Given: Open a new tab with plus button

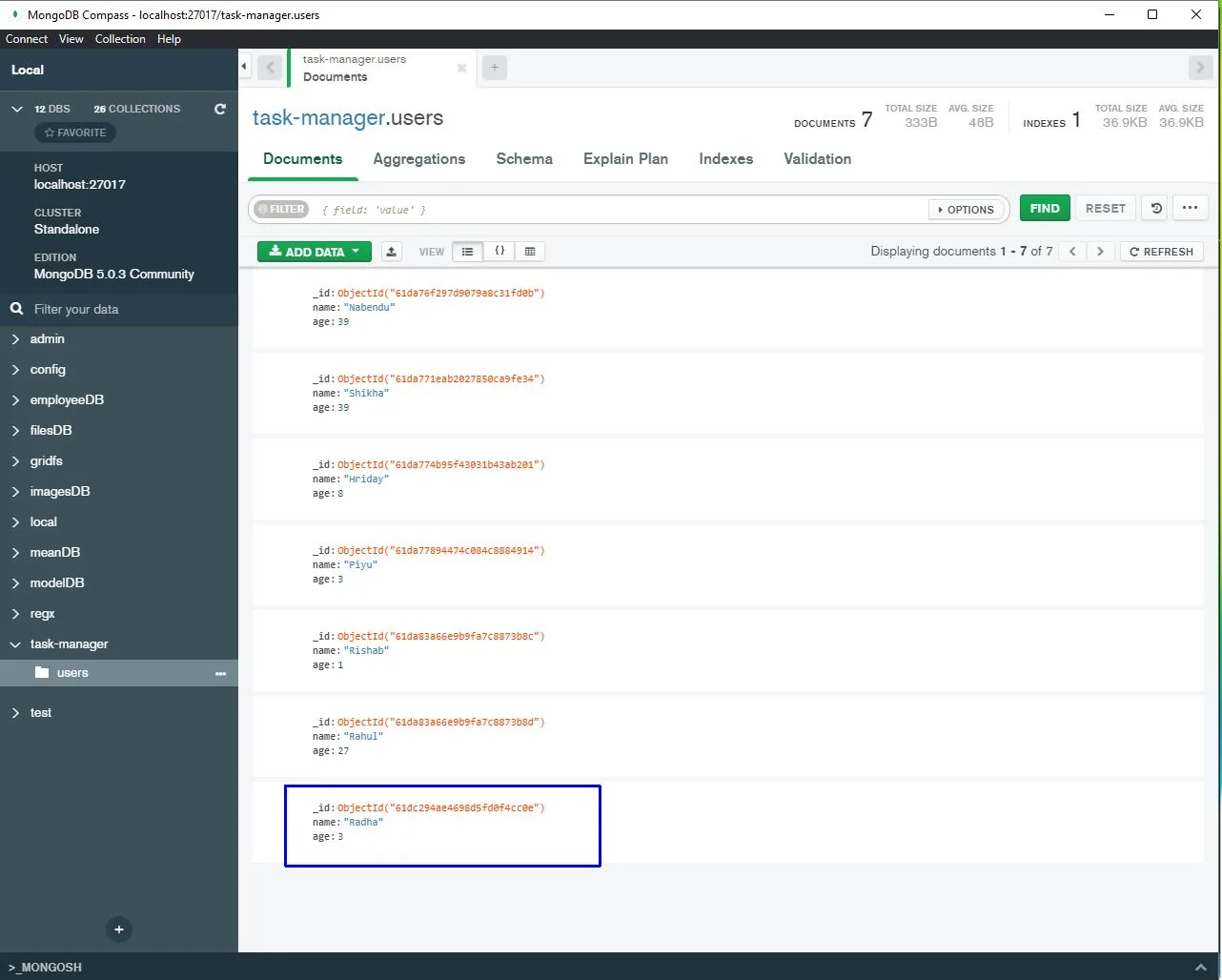Looking at the screenshot, I should coord(495,68).
